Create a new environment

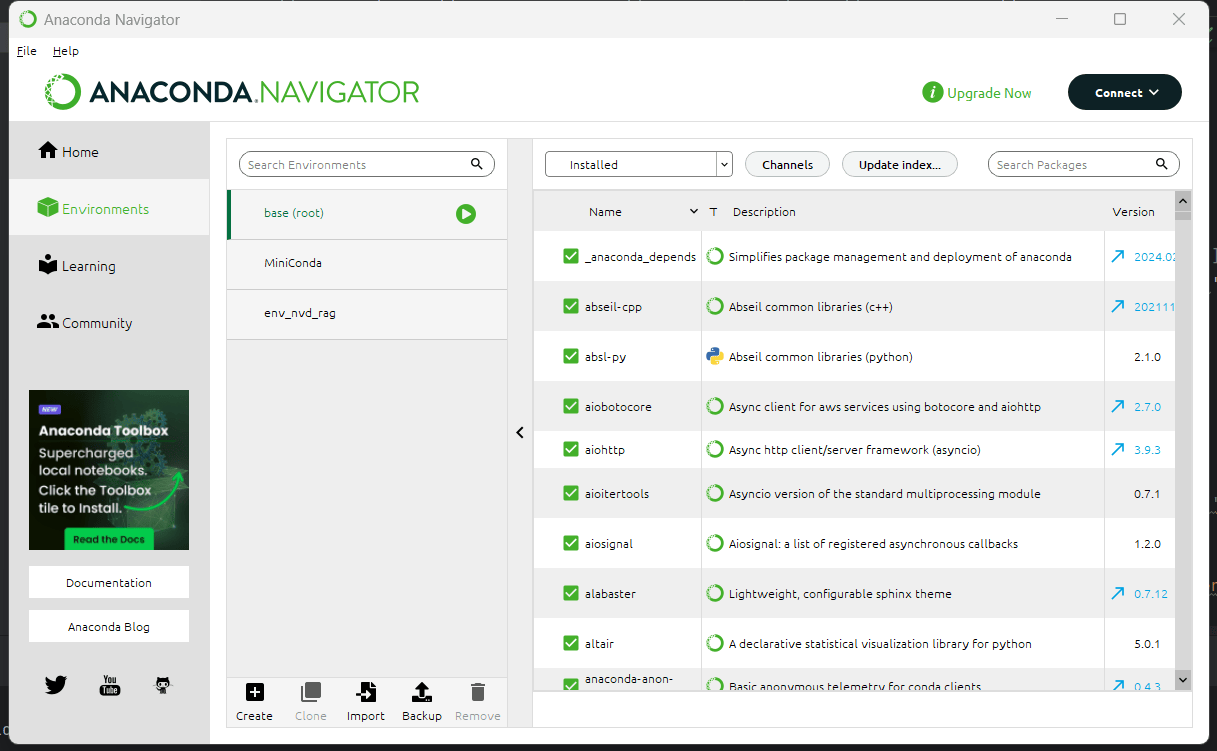[254, 702]
